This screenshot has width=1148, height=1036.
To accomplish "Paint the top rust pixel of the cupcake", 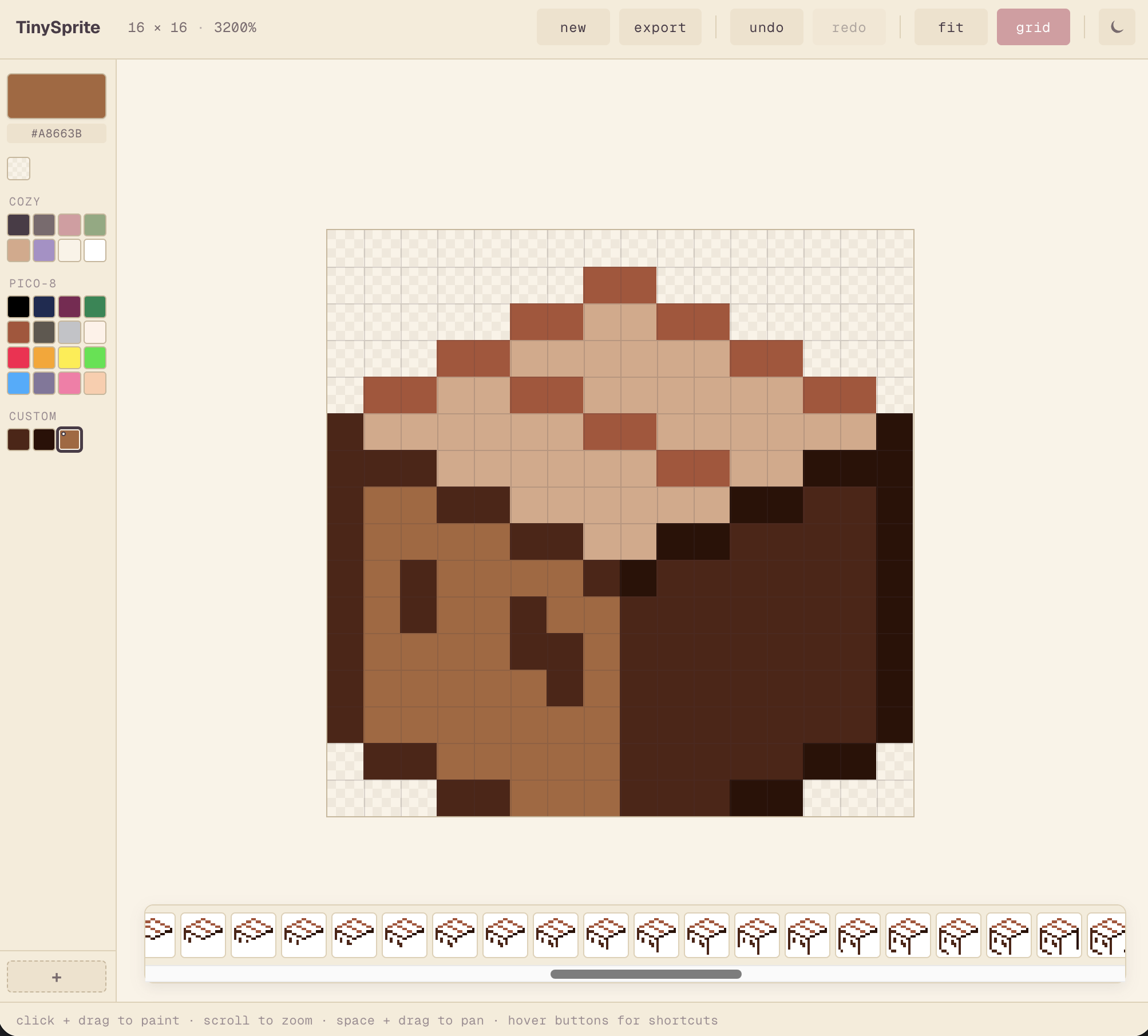I will [x=620, y=284].
